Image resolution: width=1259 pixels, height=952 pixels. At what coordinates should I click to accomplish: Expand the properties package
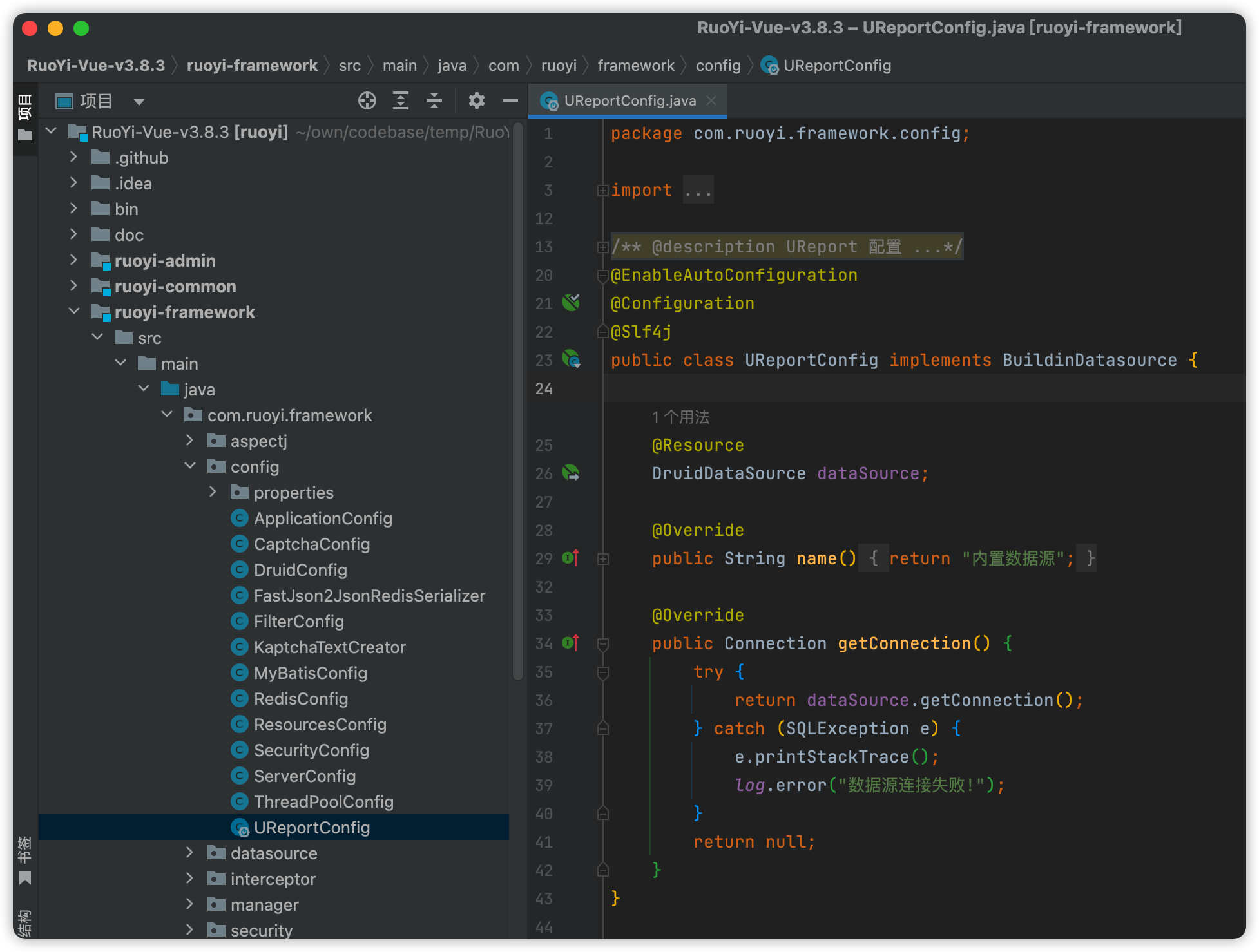coord(213,492)
